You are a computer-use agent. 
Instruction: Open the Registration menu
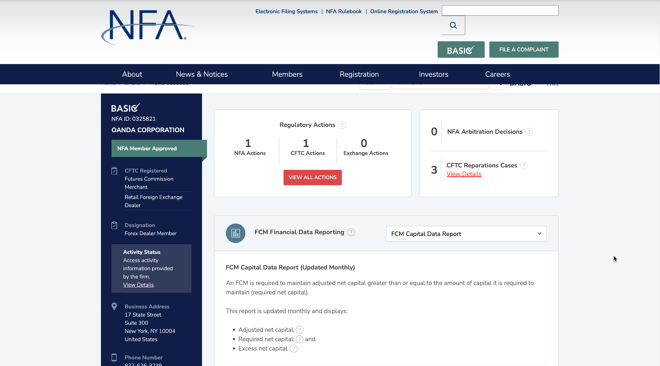(x=359, y=74)
